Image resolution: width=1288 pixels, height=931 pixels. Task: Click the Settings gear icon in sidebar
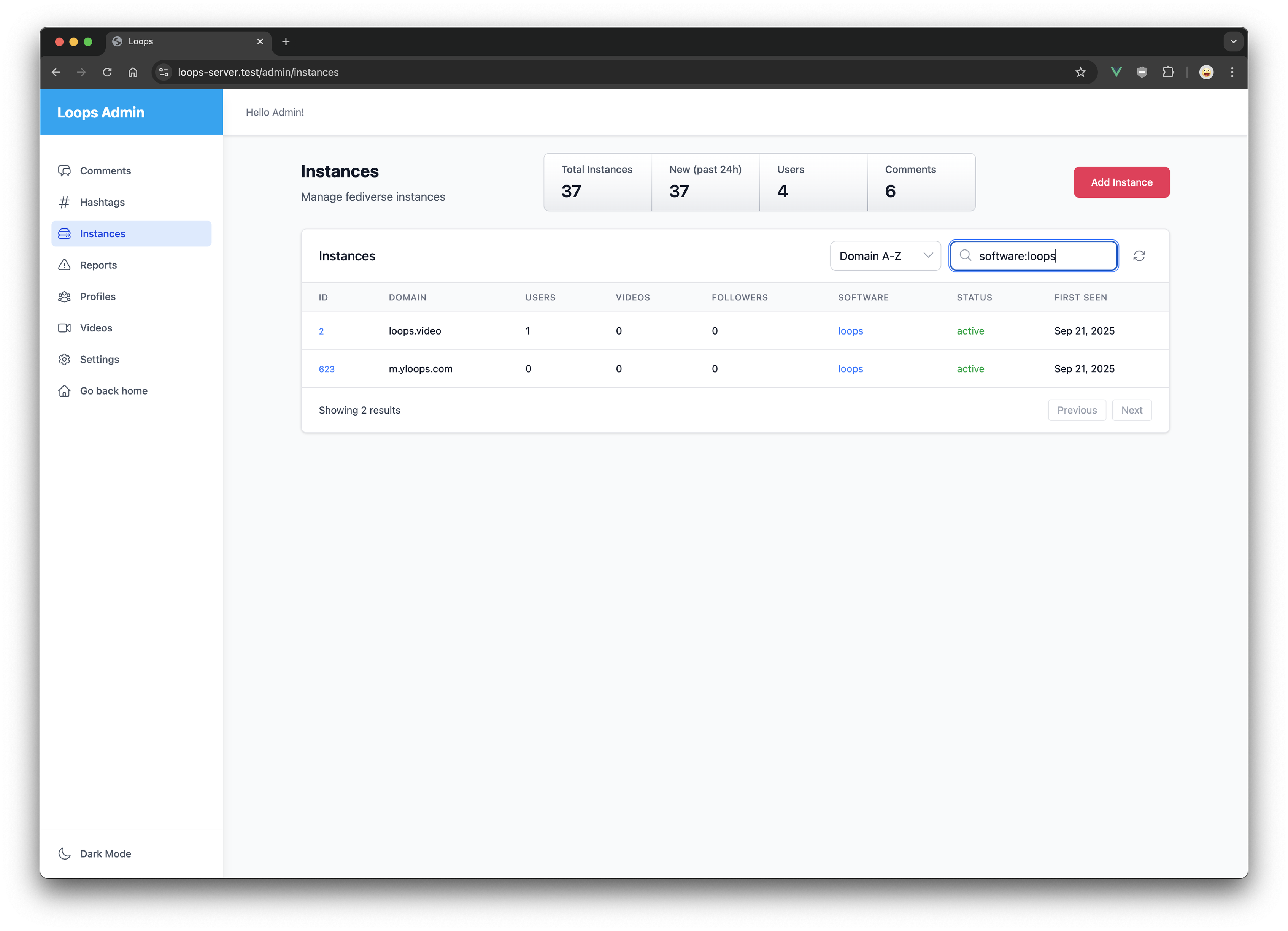pyautogui.click(x=64, y=359)
